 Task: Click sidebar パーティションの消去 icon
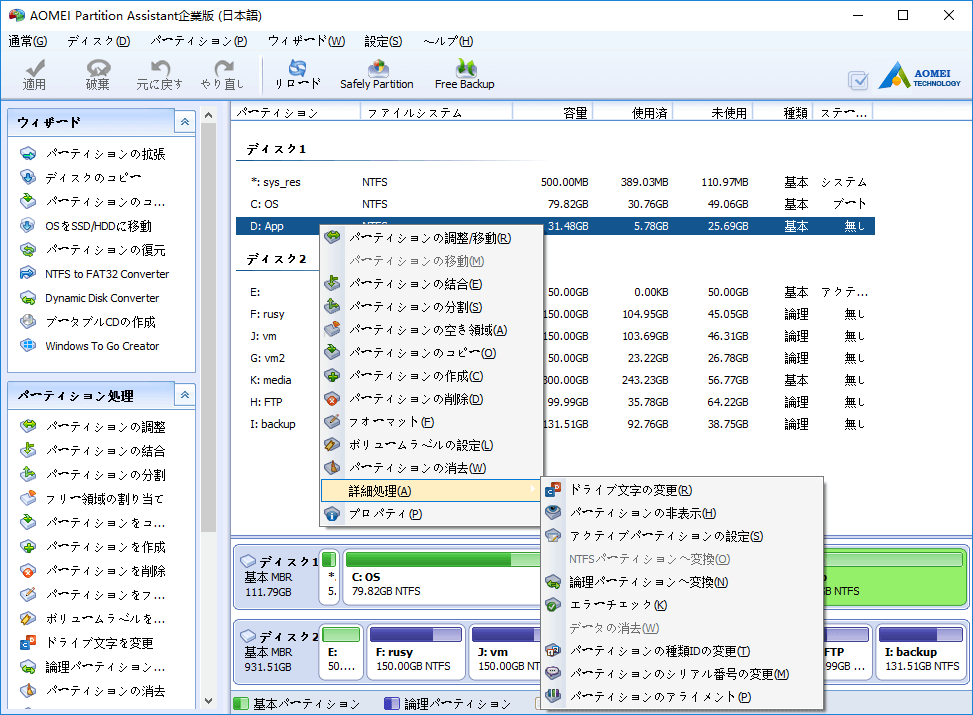(28, 690)
